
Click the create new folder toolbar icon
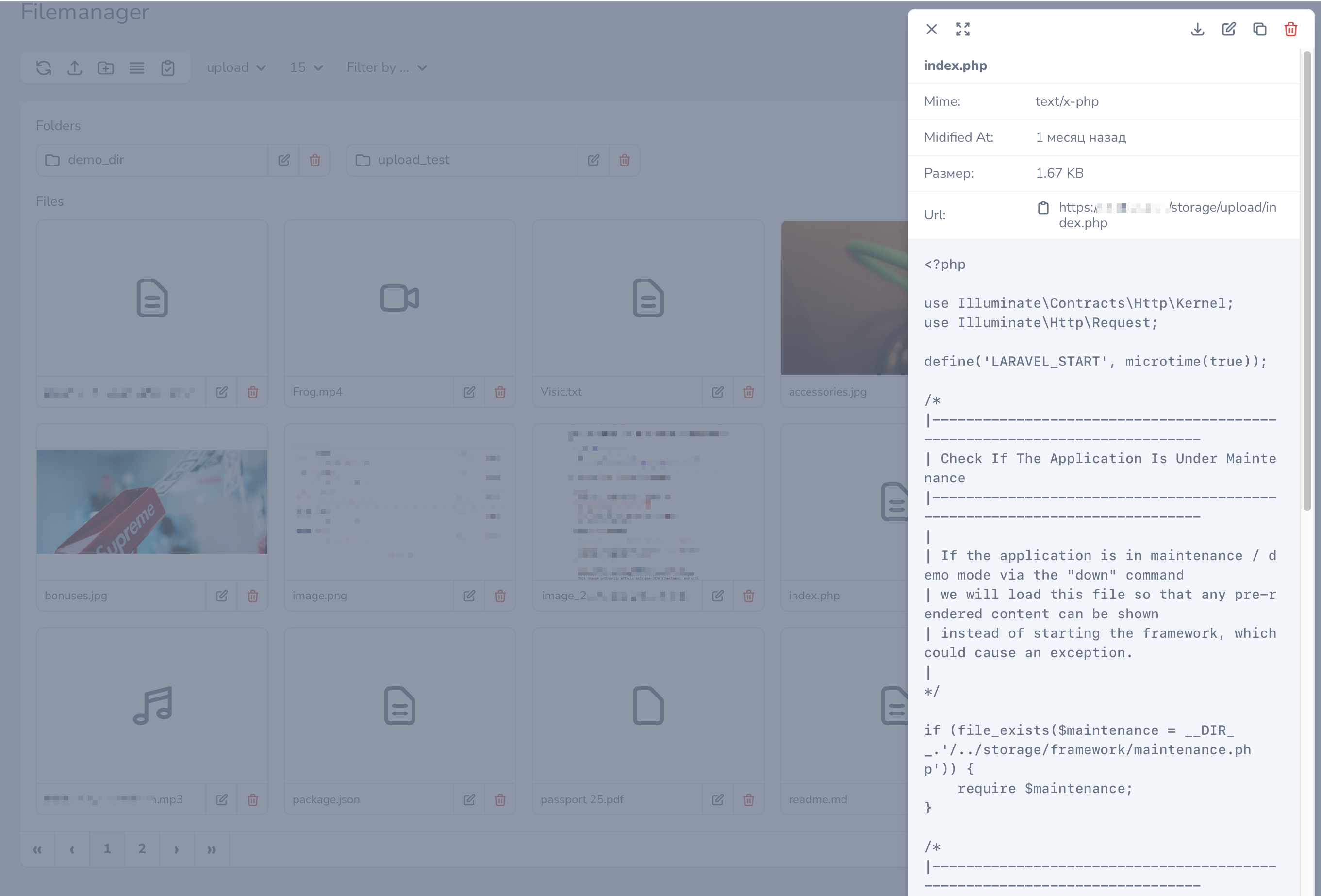(x=106, y=67)
